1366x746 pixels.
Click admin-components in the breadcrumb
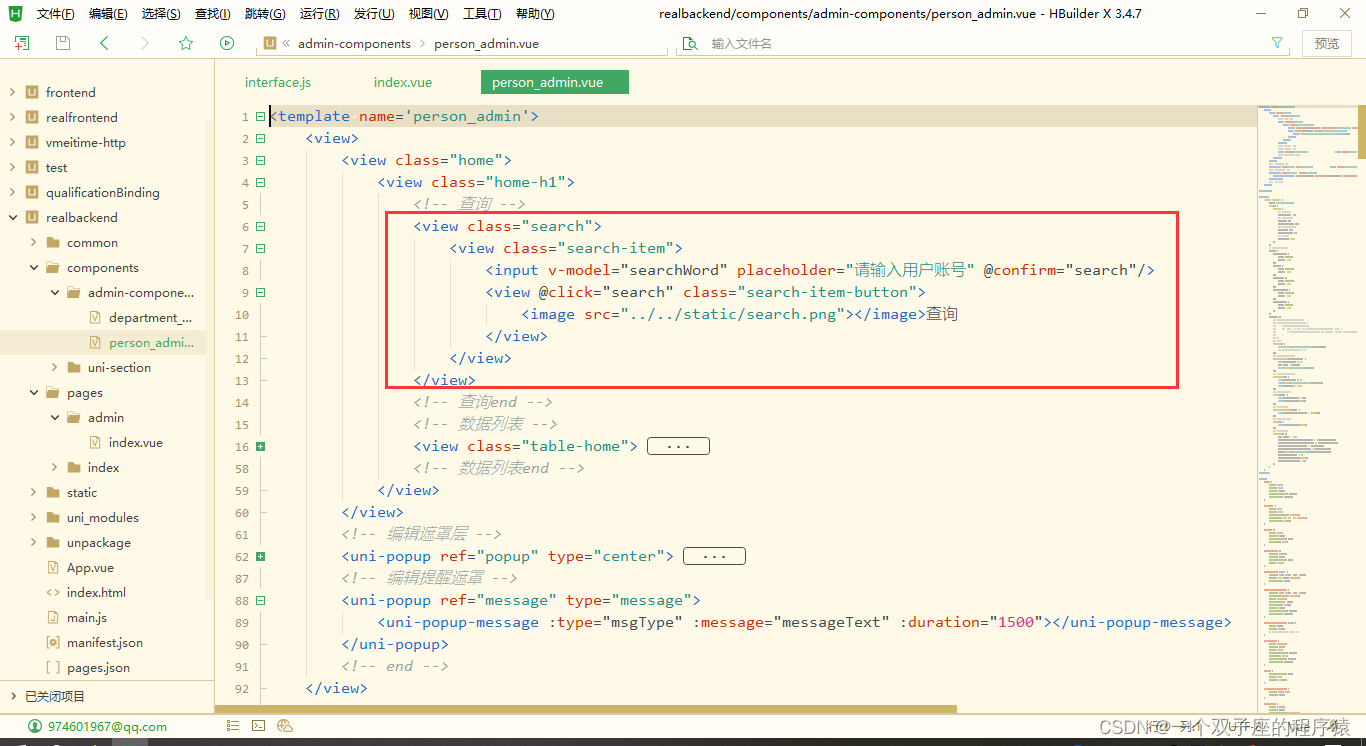tap(354, 44)
